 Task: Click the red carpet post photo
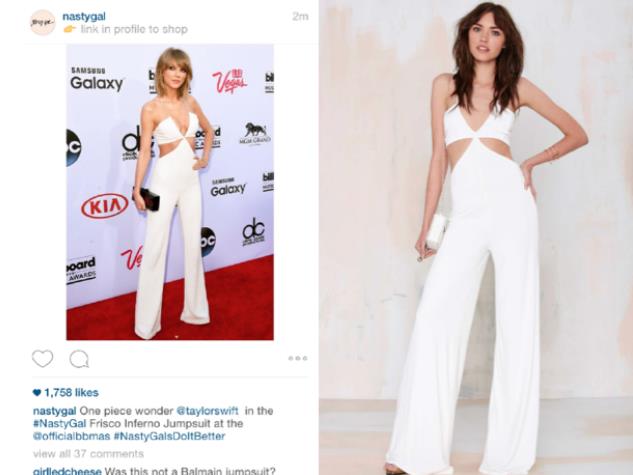click(x=170, y=192)
